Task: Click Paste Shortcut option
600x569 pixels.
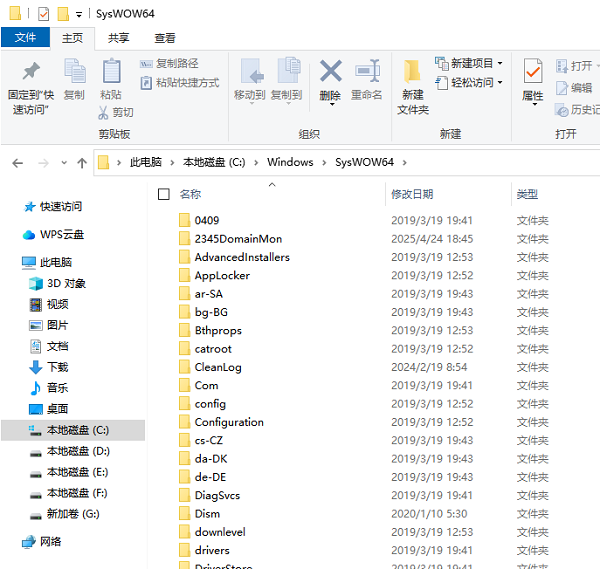Action: 180,83
